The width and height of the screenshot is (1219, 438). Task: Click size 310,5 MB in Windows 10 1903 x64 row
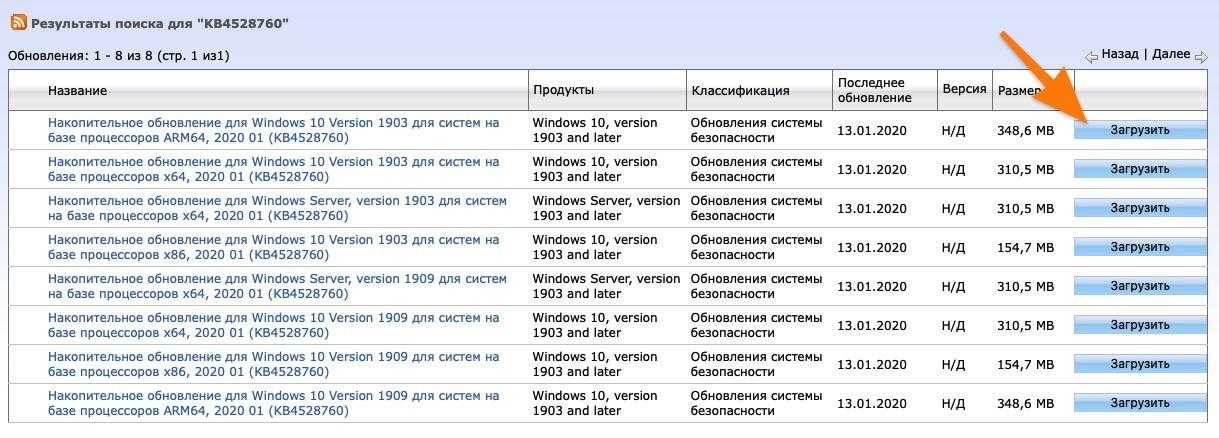pyautogui.click(x=1025, y=169)
